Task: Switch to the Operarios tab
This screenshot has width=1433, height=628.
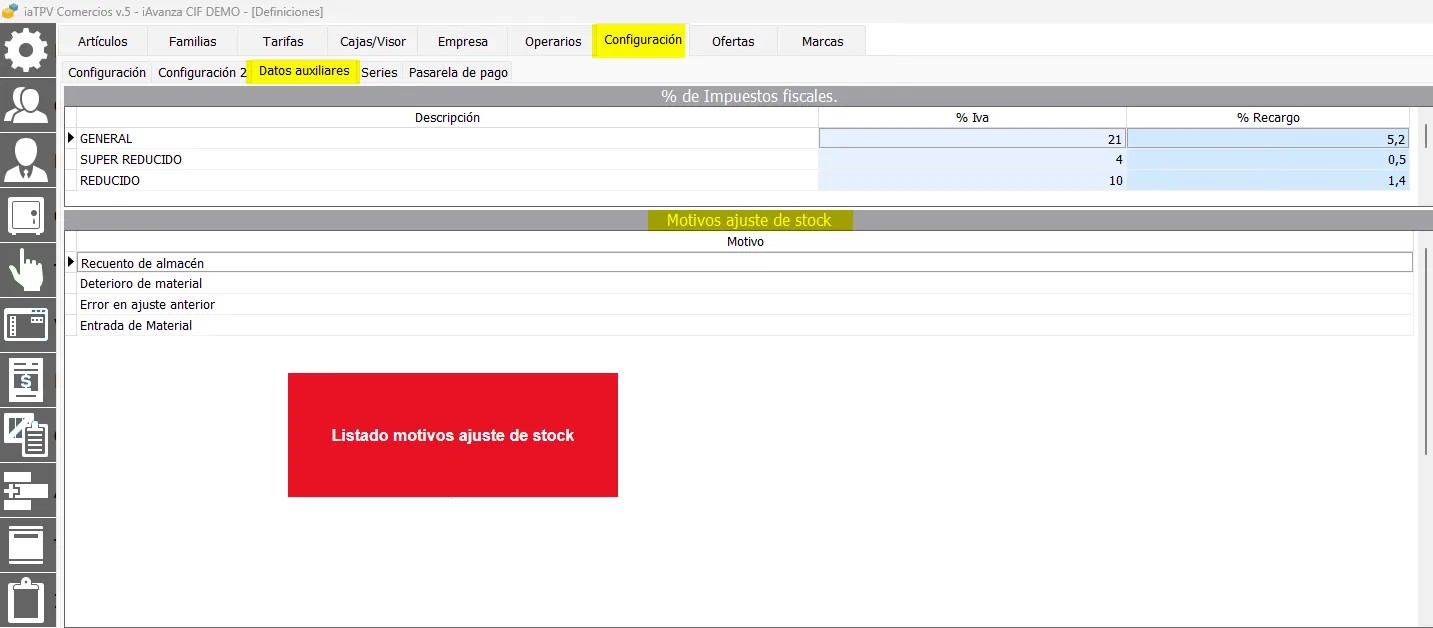Action: coord(553,42)
